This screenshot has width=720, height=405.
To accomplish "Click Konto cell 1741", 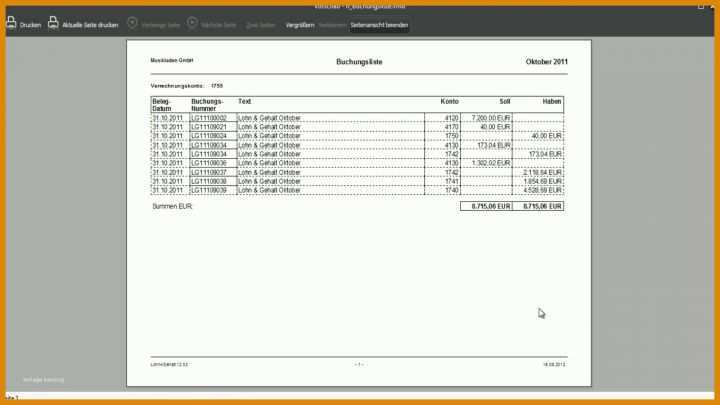I will (451, 181).
